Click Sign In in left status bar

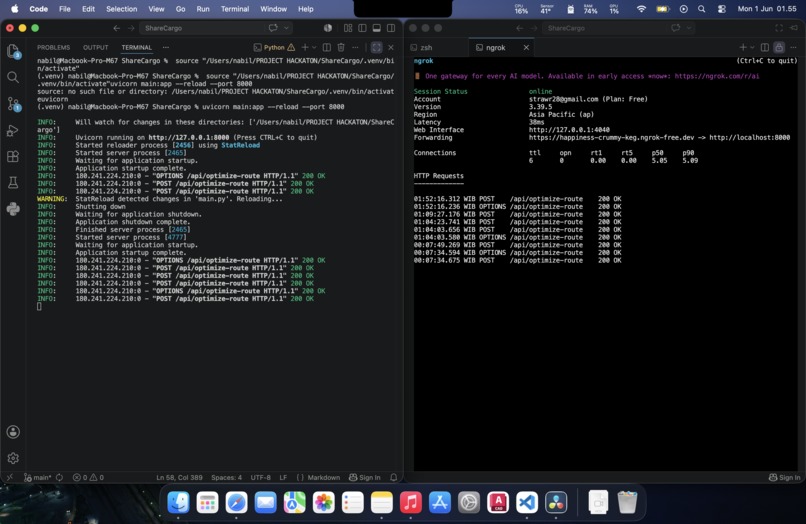click(364, 477)
